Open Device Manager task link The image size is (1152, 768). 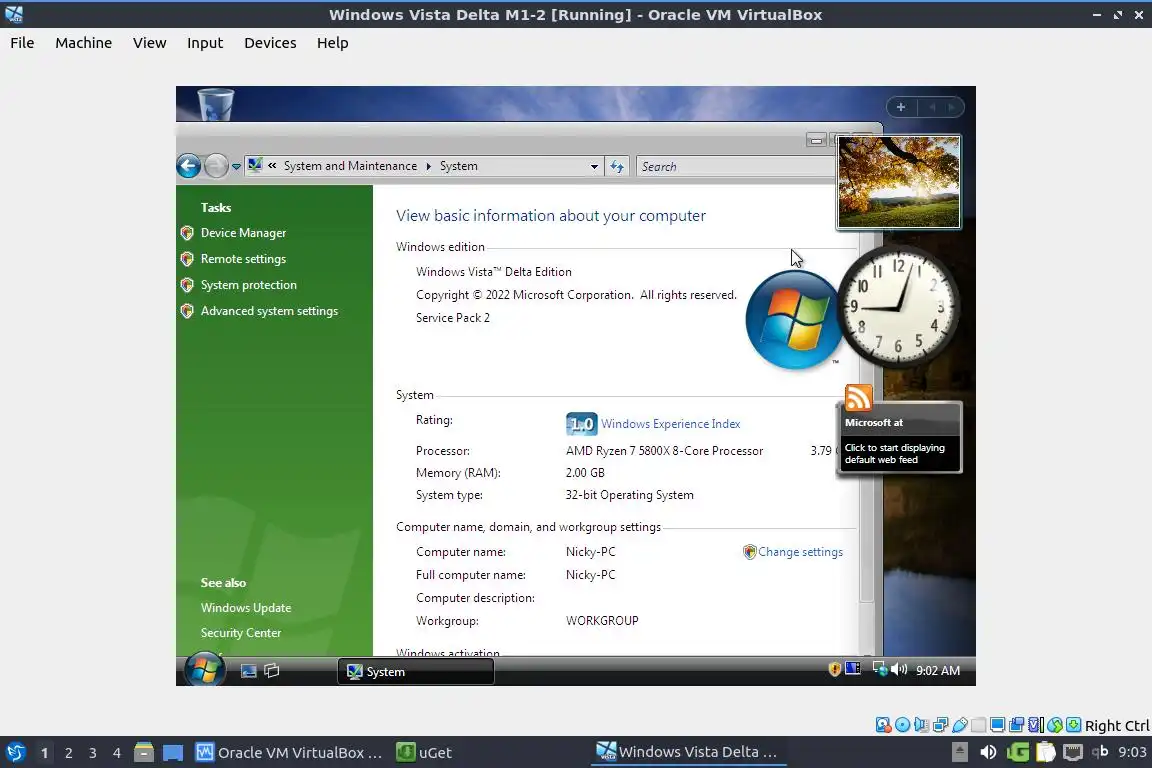coord(243,233)
